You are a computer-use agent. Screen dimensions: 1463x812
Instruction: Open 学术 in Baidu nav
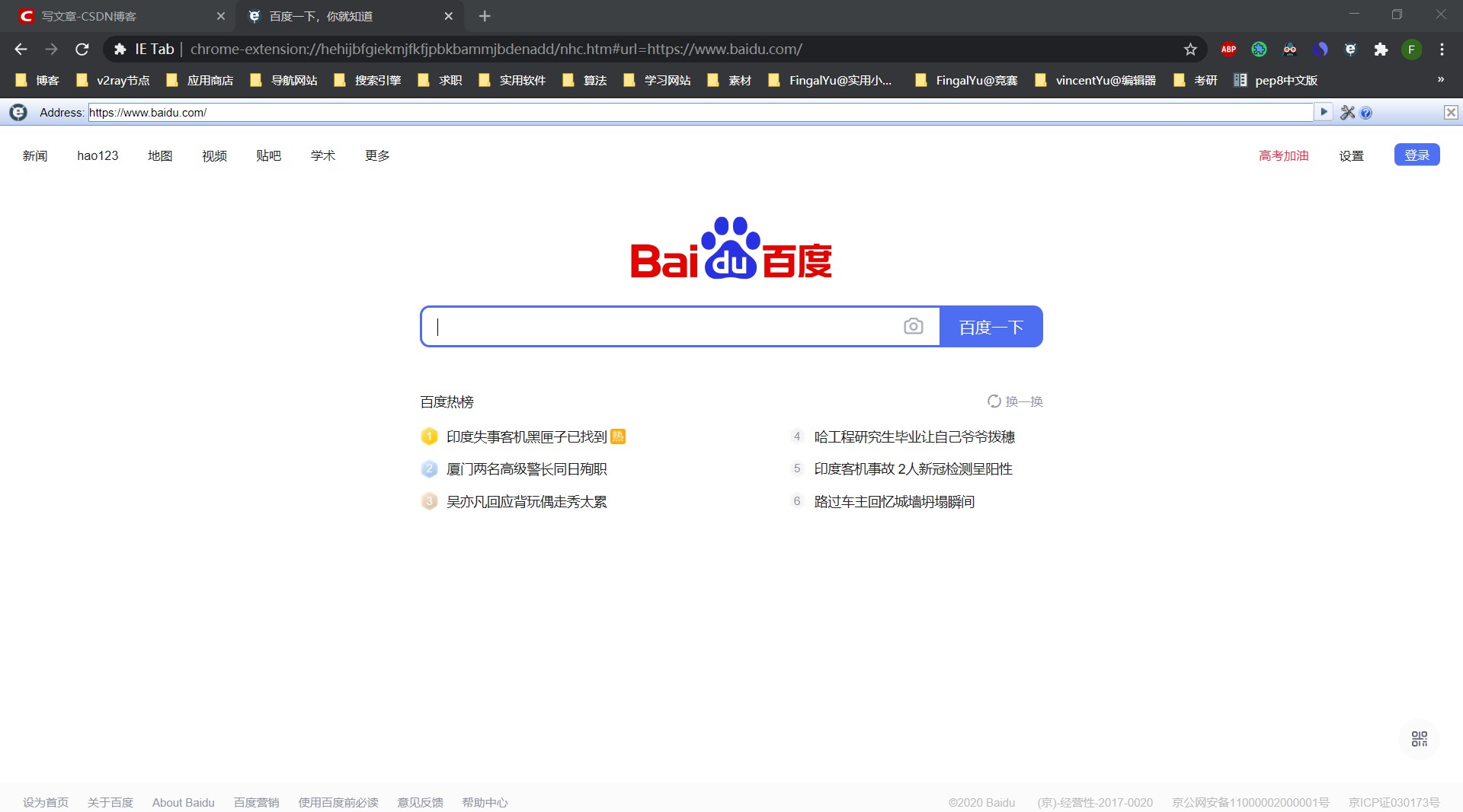coord(323,155)
